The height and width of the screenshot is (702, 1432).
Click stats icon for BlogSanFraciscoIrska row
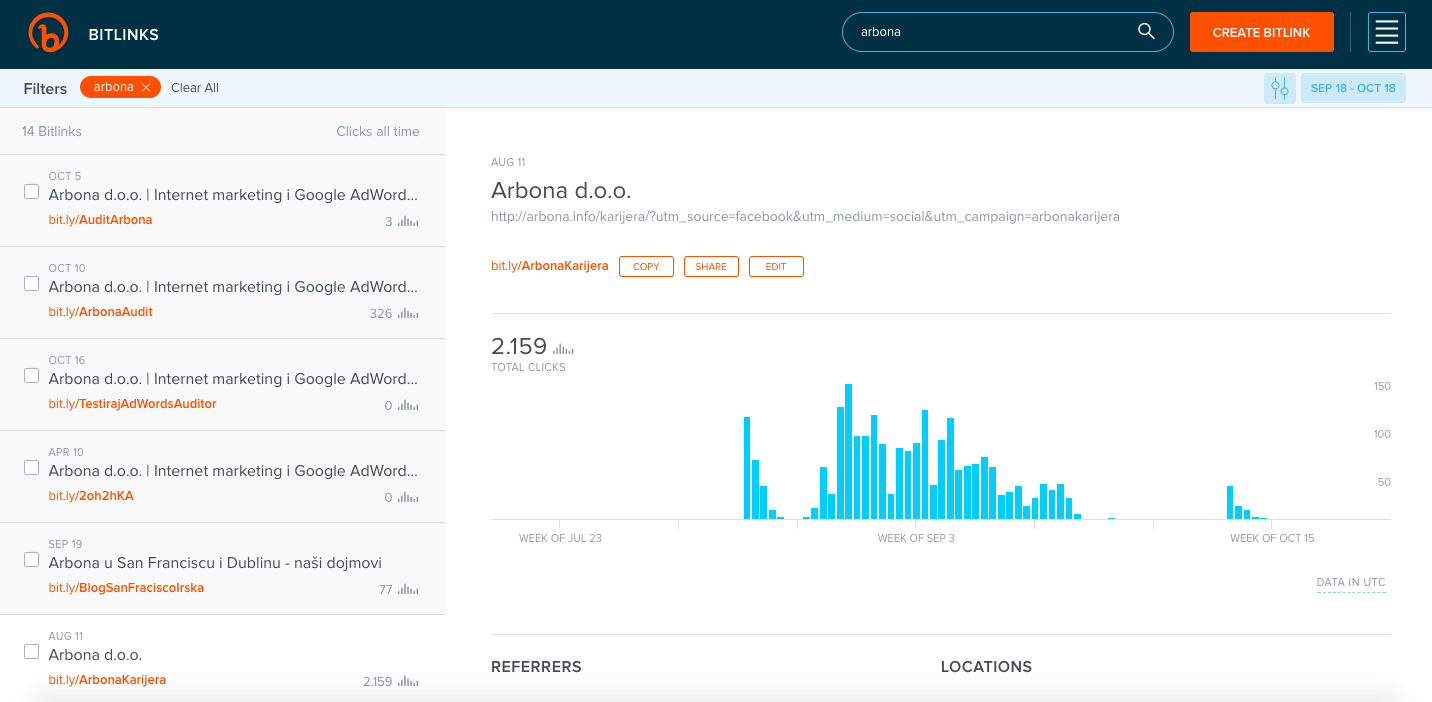408,590
